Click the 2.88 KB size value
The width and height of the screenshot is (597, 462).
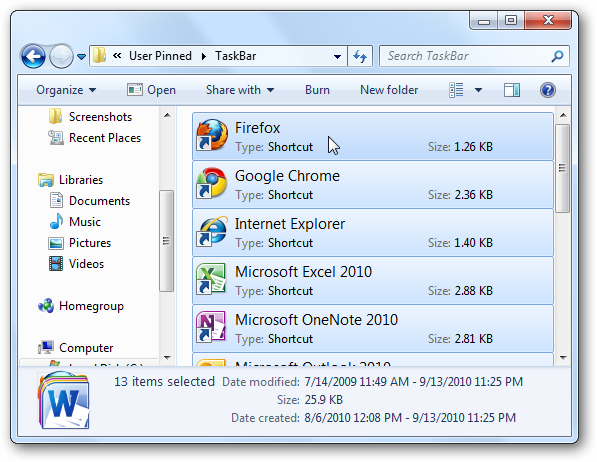(x=473, y=291)
